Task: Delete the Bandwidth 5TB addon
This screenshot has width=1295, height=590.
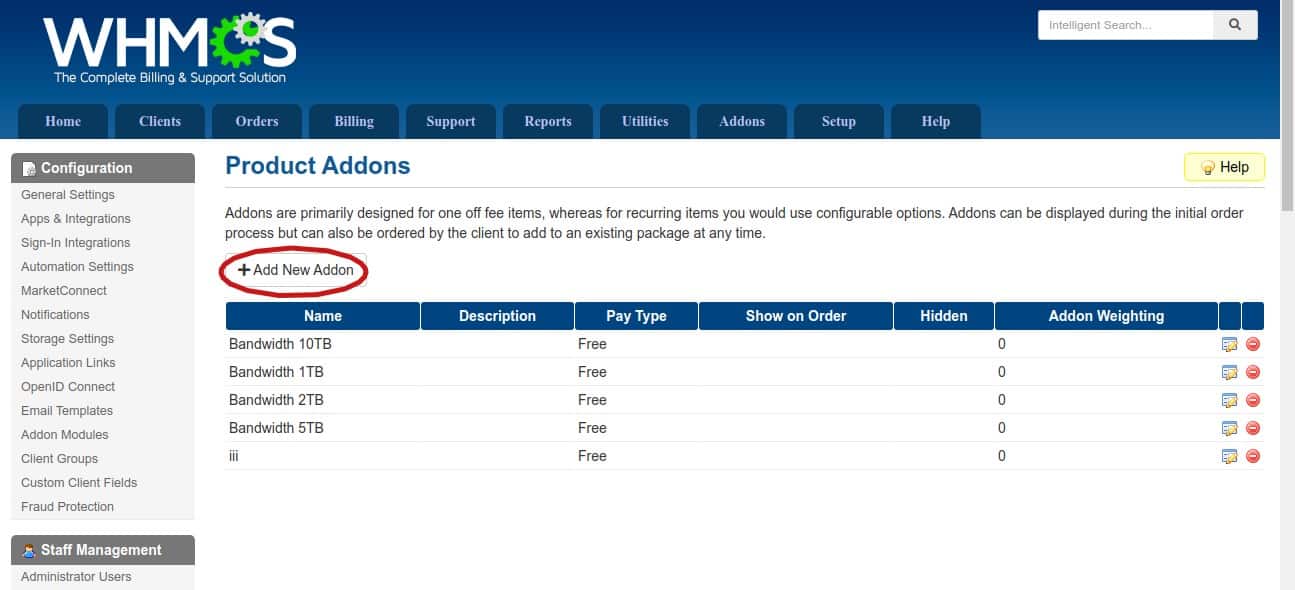Action: pos(1253,428)
